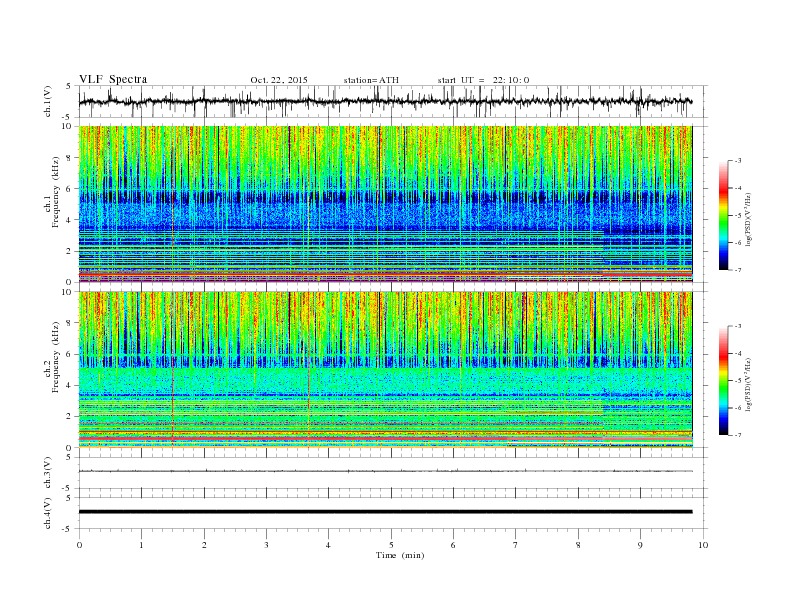Click the "2" kHz tick of ch.2 spectrogram

69,417
